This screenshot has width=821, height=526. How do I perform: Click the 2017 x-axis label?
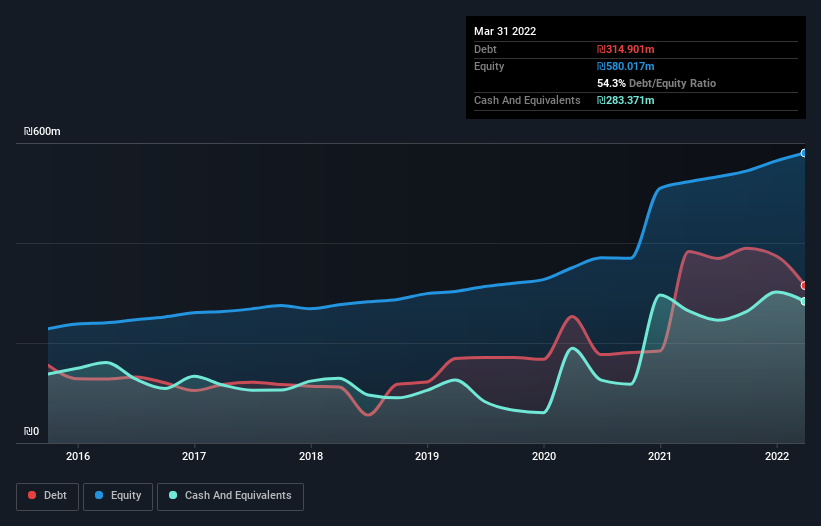[x=194, y=456]
